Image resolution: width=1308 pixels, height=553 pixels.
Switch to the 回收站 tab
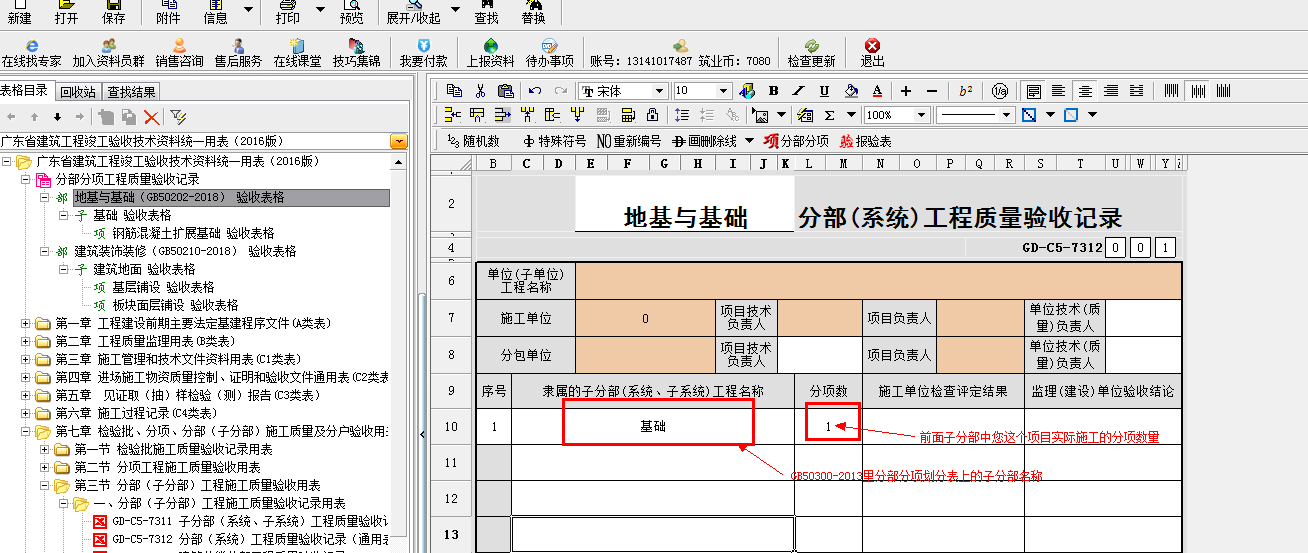77,92
